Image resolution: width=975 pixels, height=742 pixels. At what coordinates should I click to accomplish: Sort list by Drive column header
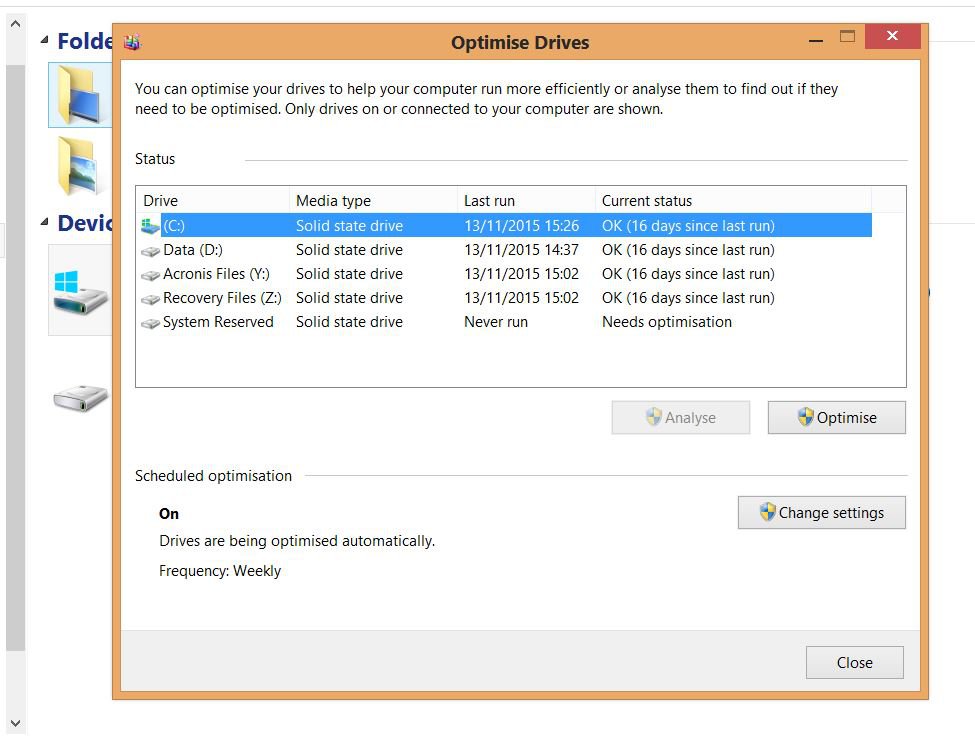click(x=212, y=200)
